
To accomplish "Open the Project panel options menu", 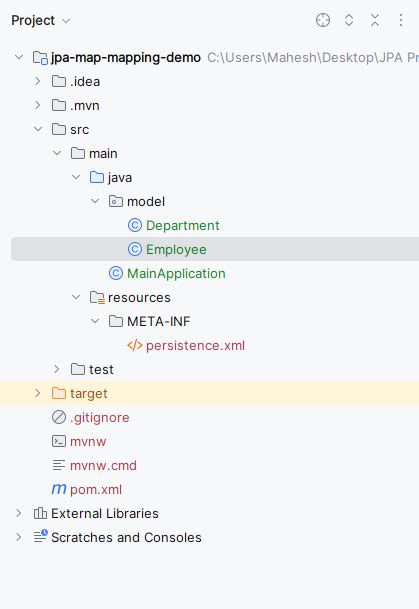I will [x=401, y=20].
